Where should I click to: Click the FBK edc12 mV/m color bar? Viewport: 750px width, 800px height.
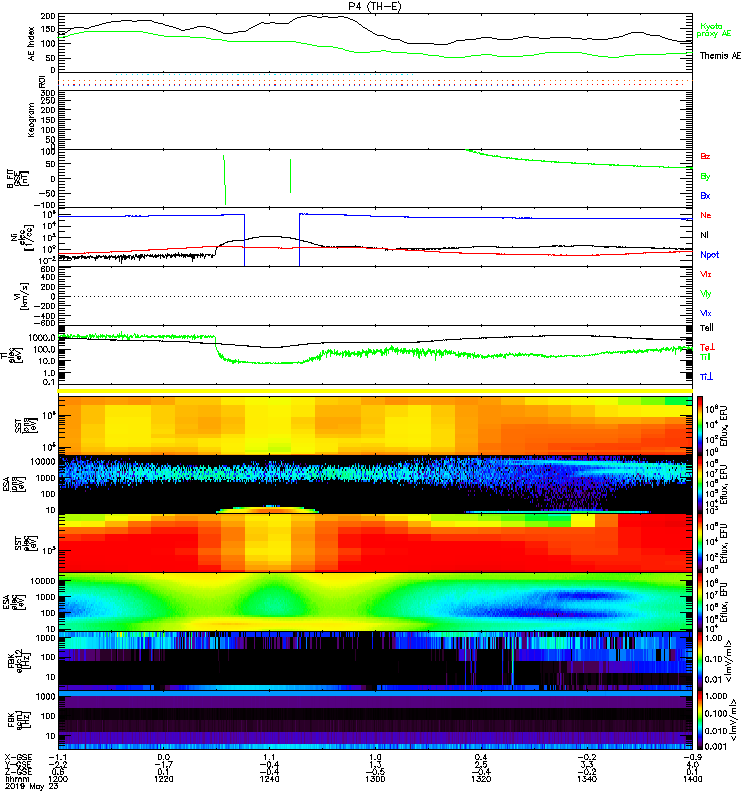point(699,661)
